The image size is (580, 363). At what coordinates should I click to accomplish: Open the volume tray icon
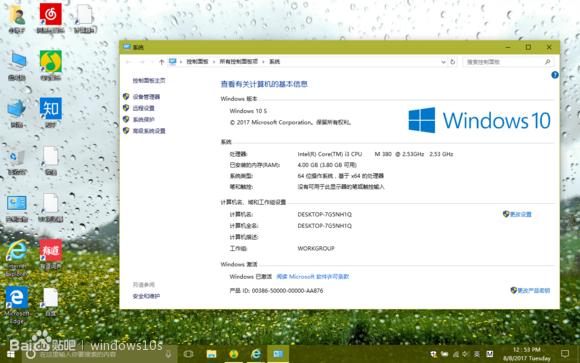click(466, 354)
